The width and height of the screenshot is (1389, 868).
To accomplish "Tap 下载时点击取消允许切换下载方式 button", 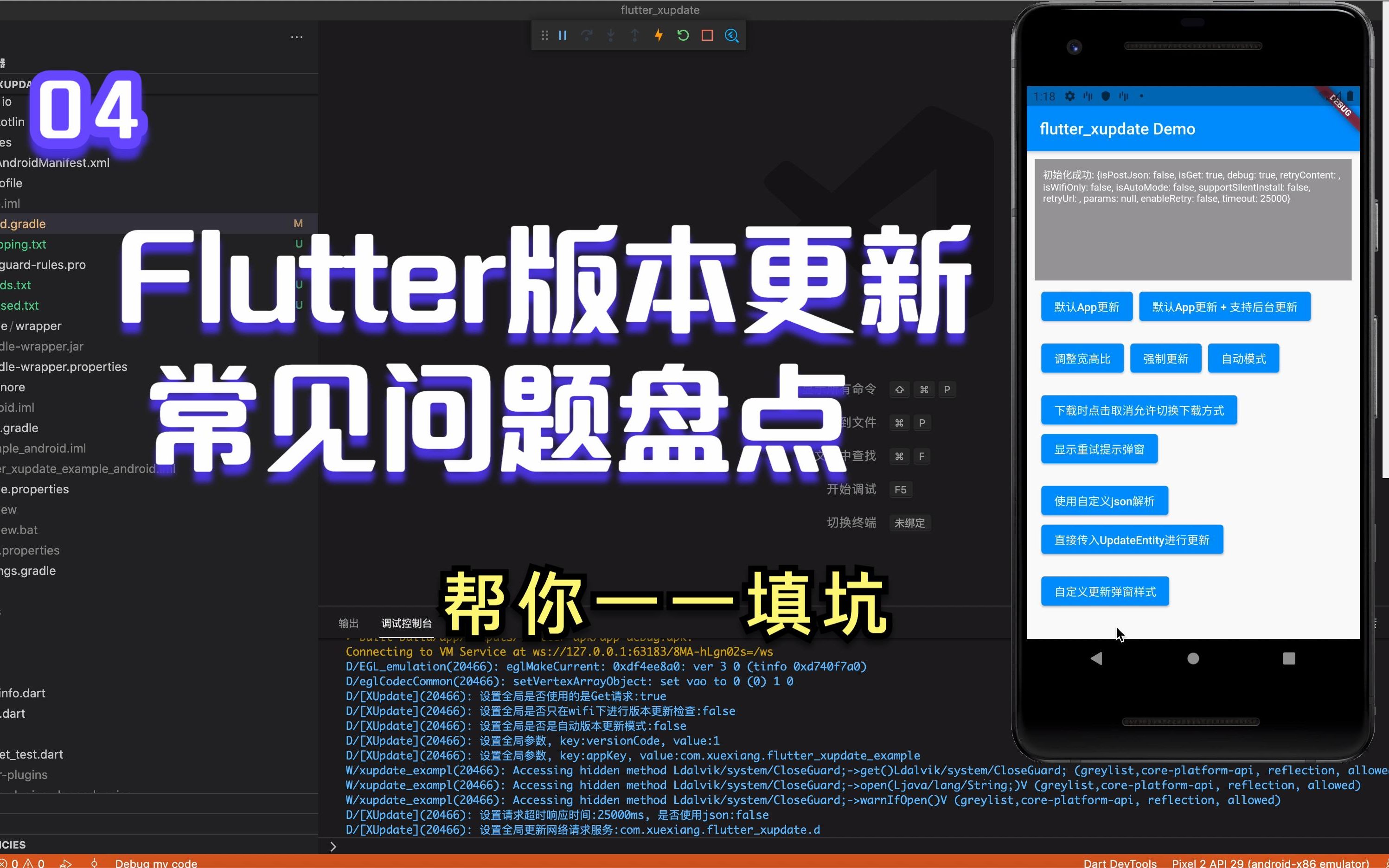I will (1139, 410).
